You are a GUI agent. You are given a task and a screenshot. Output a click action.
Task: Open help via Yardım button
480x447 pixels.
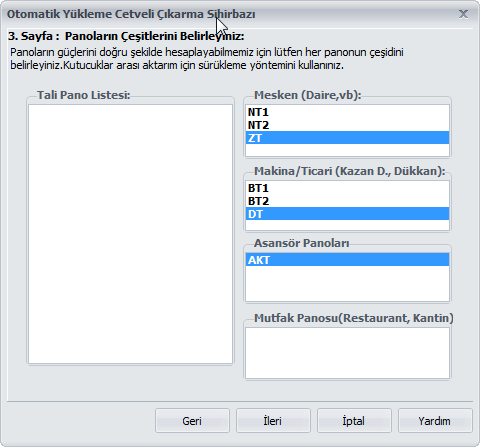coord(435,421)
